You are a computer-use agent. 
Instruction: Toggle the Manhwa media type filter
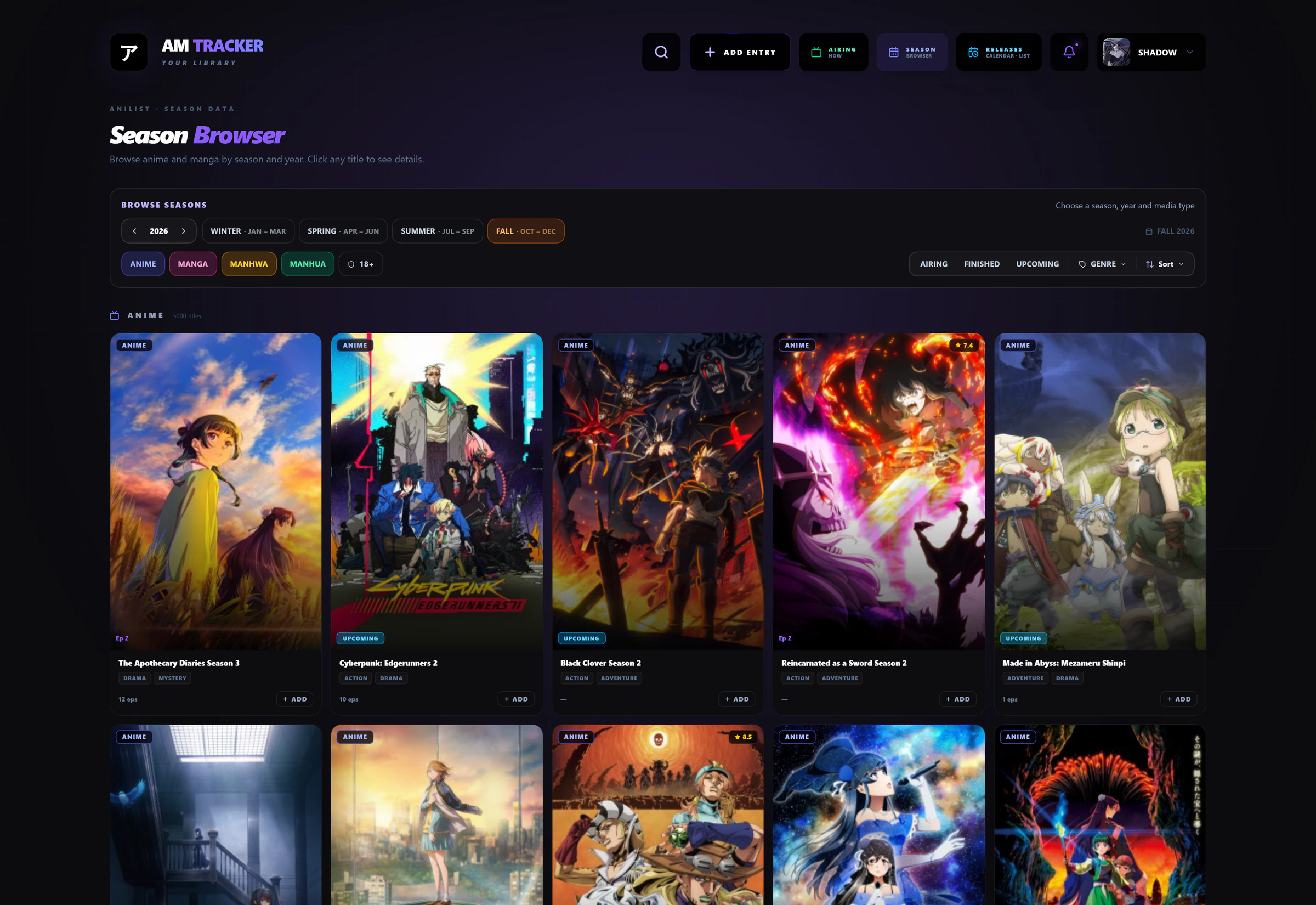pos(249,264)
